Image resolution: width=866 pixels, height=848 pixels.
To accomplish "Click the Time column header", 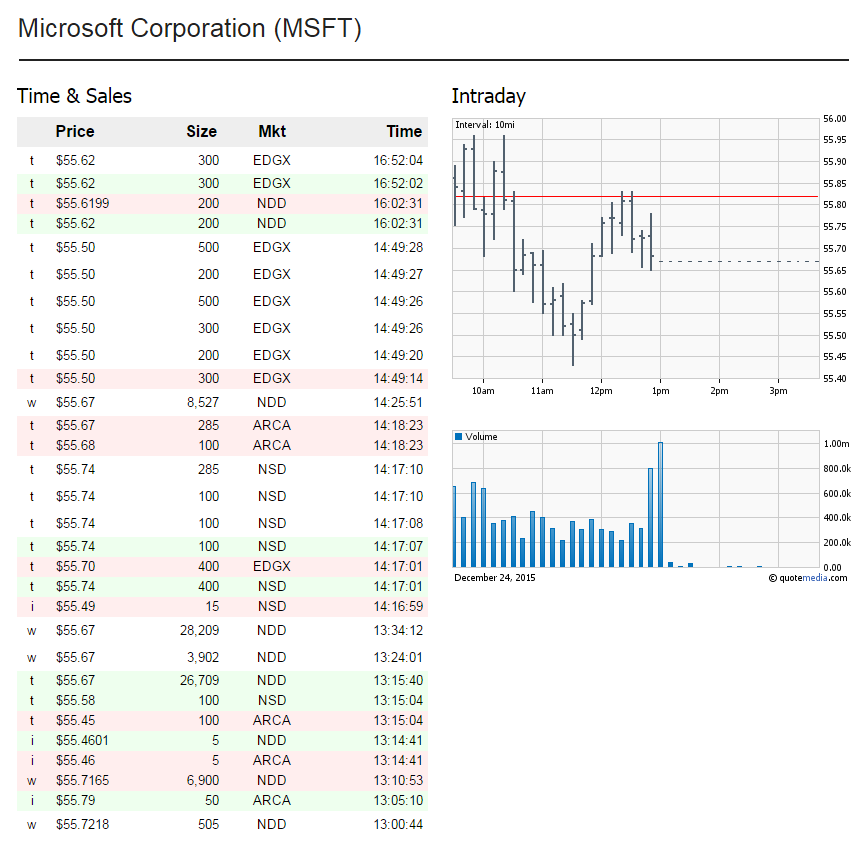I will pos(404,131).
